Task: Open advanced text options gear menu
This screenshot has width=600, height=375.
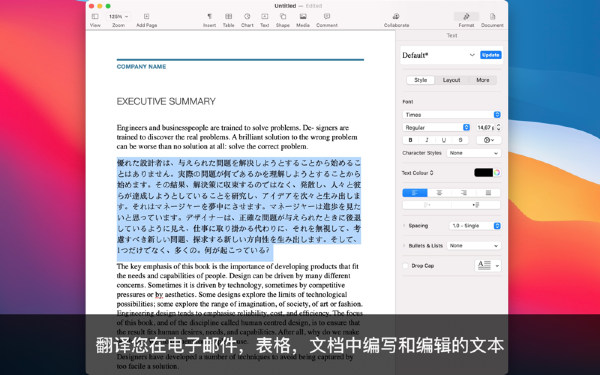Action: click(489, 140)
